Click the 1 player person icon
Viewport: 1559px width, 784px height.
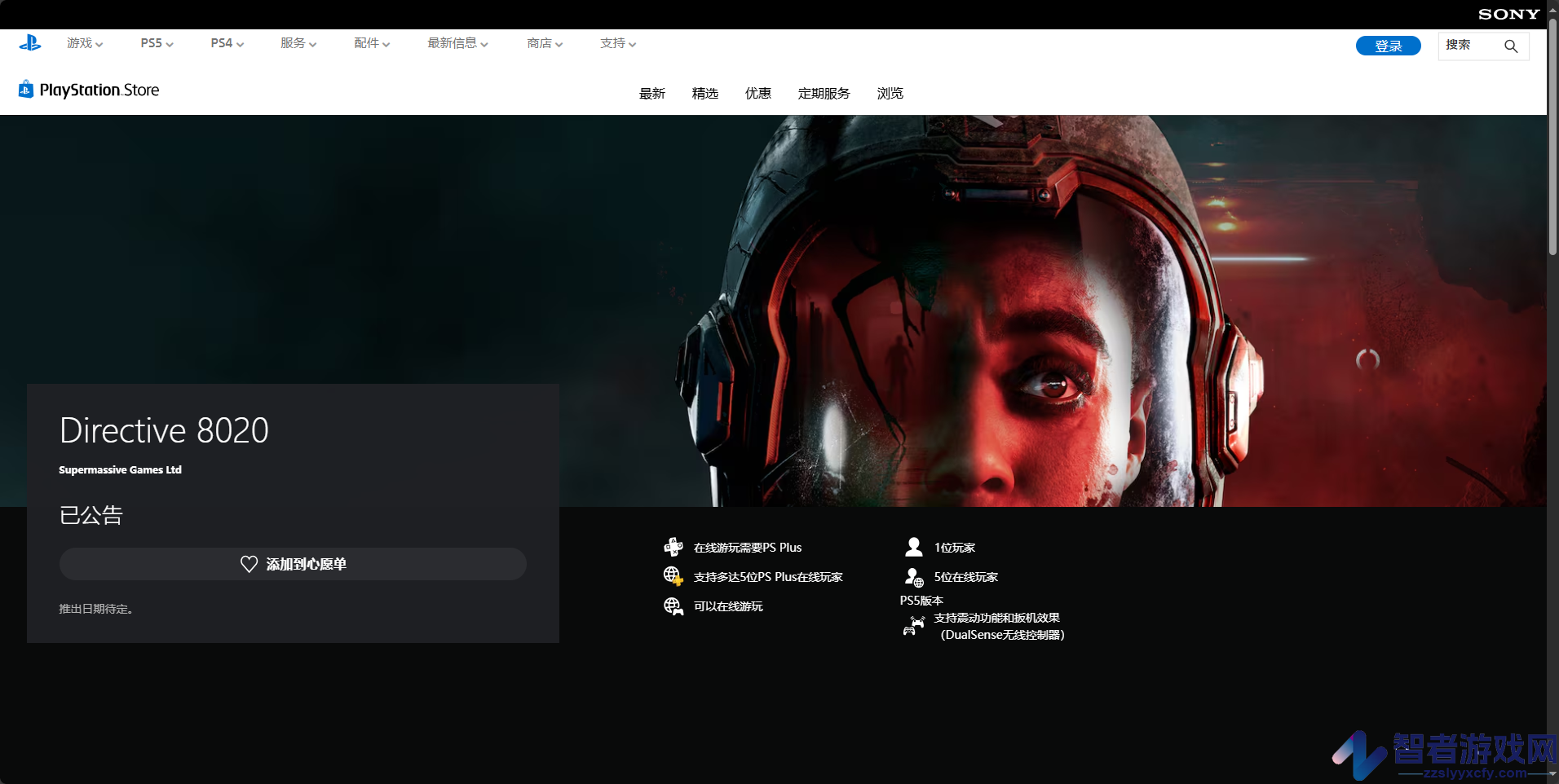tap(914, 547)
